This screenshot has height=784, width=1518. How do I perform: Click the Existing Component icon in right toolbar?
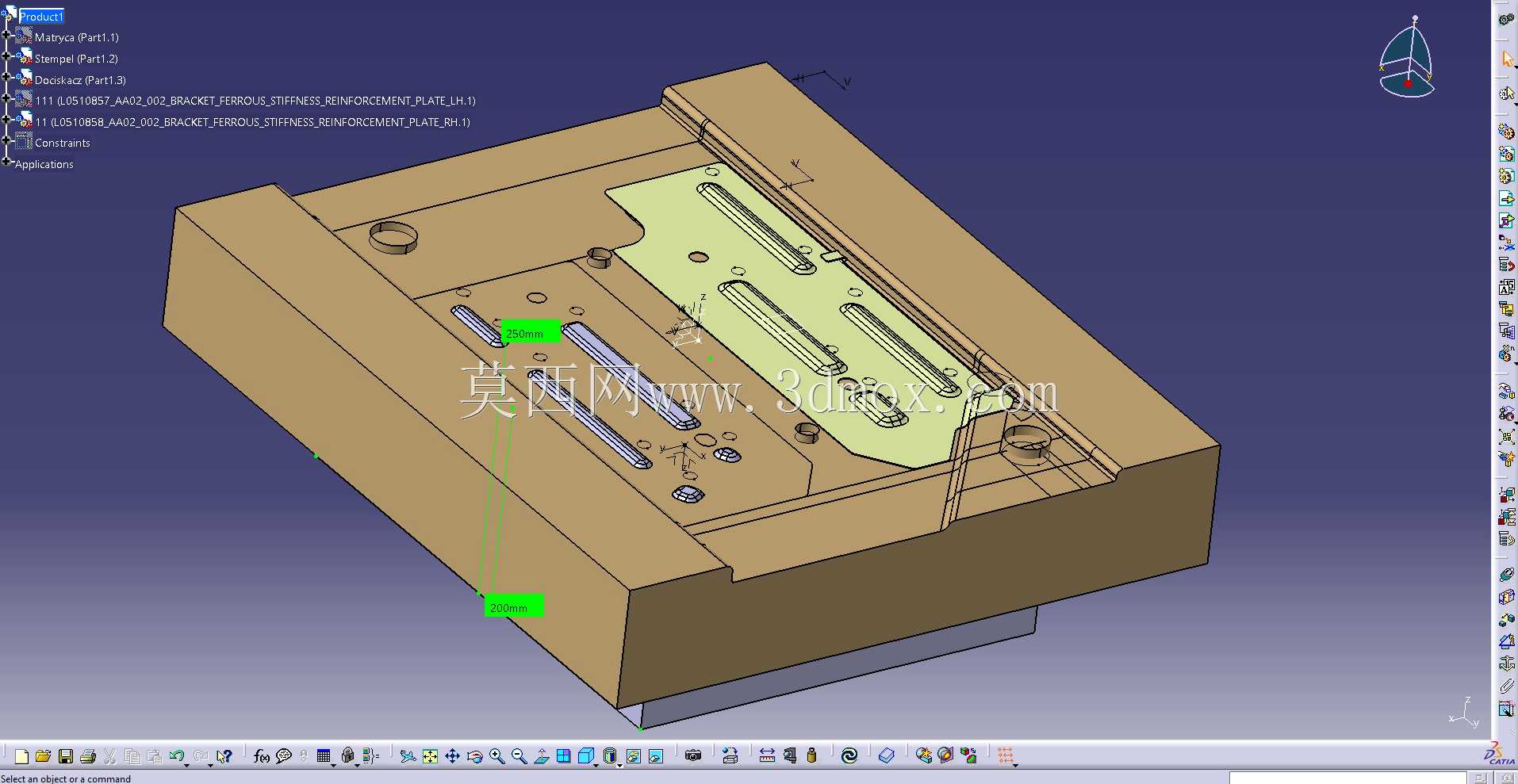(x=1506, y=198)
